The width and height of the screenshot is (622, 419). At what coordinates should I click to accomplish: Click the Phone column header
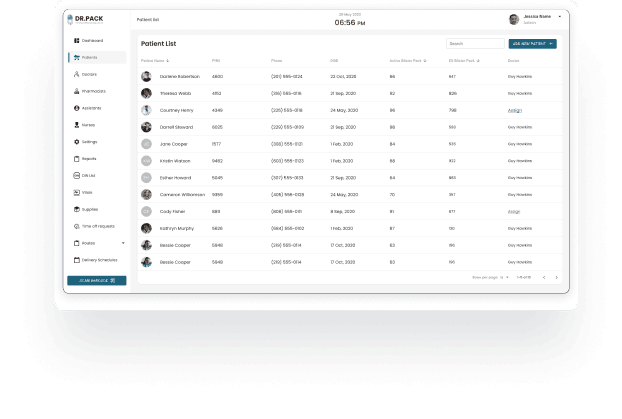276,61
